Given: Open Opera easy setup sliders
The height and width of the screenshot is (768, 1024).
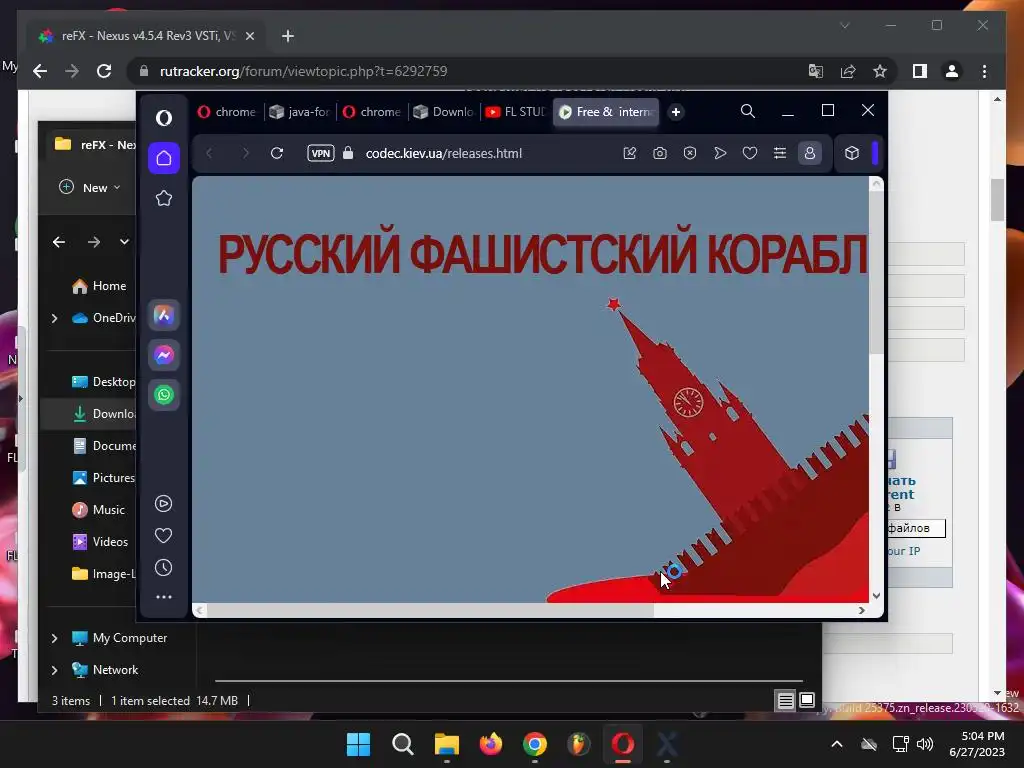Looking at the screenshot, I should [780, 153].
